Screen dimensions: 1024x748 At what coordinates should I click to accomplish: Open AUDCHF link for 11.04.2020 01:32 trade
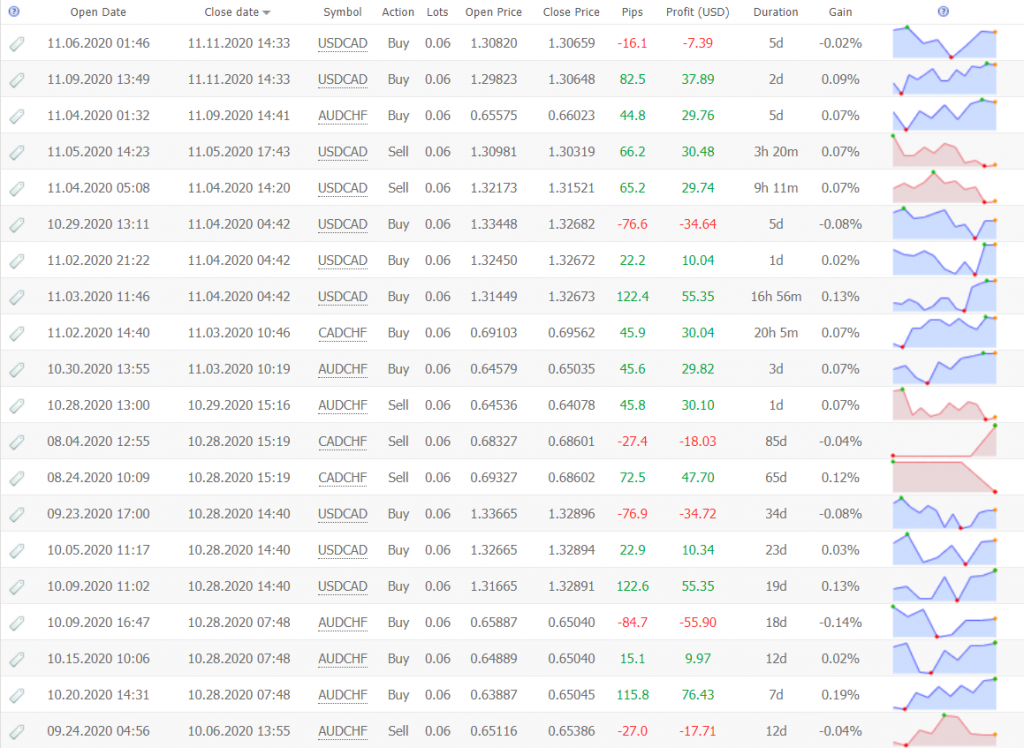tap(343, 116)
